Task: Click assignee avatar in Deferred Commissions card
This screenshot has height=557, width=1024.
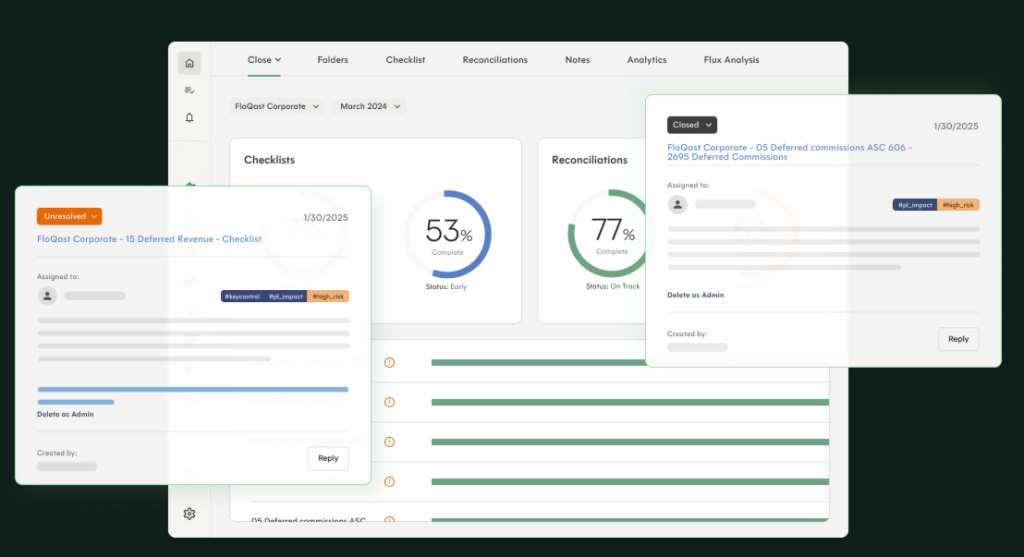Action: pyautogui.click(x=678, y=205)
